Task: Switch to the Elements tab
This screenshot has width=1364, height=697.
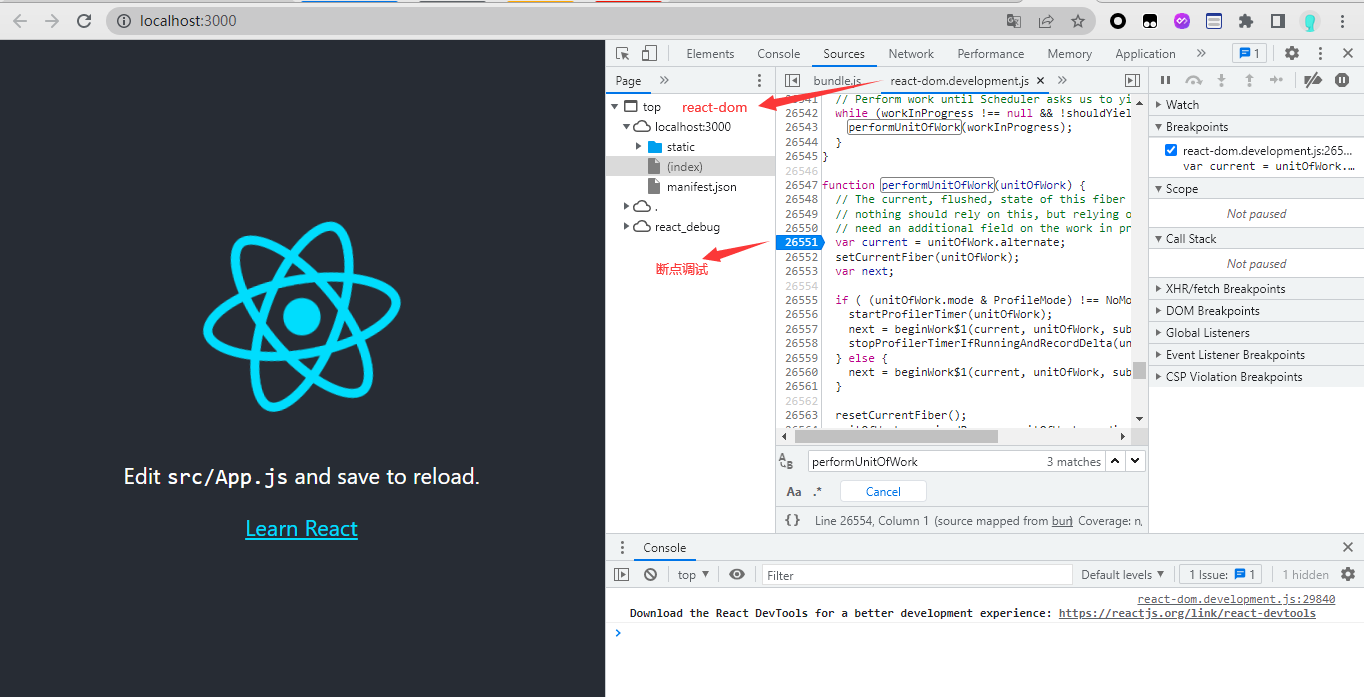Action: click(710, 54)
